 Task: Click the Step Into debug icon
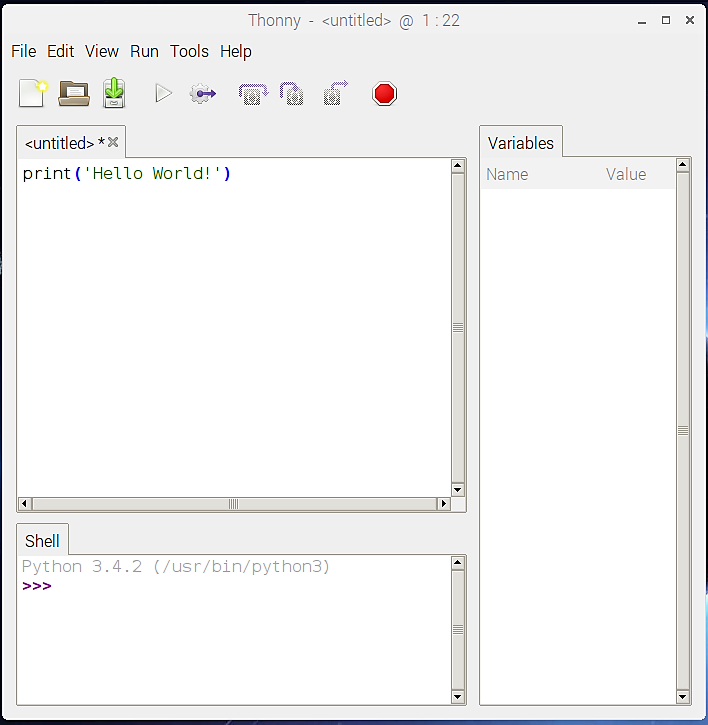coord(292,94)
